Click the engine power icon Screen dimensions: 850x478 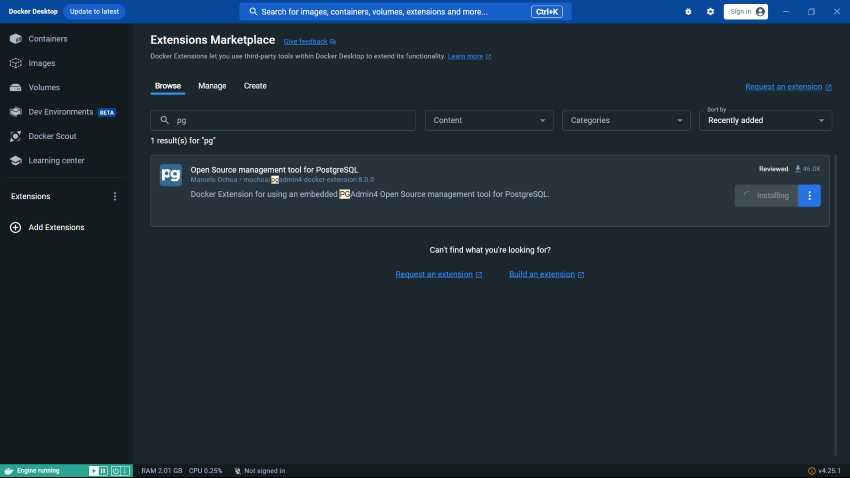tap(115, 471)
